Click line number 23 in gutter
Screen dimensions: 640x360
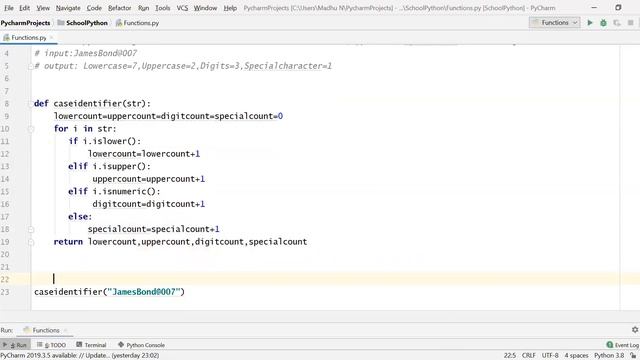pos(5,292)
